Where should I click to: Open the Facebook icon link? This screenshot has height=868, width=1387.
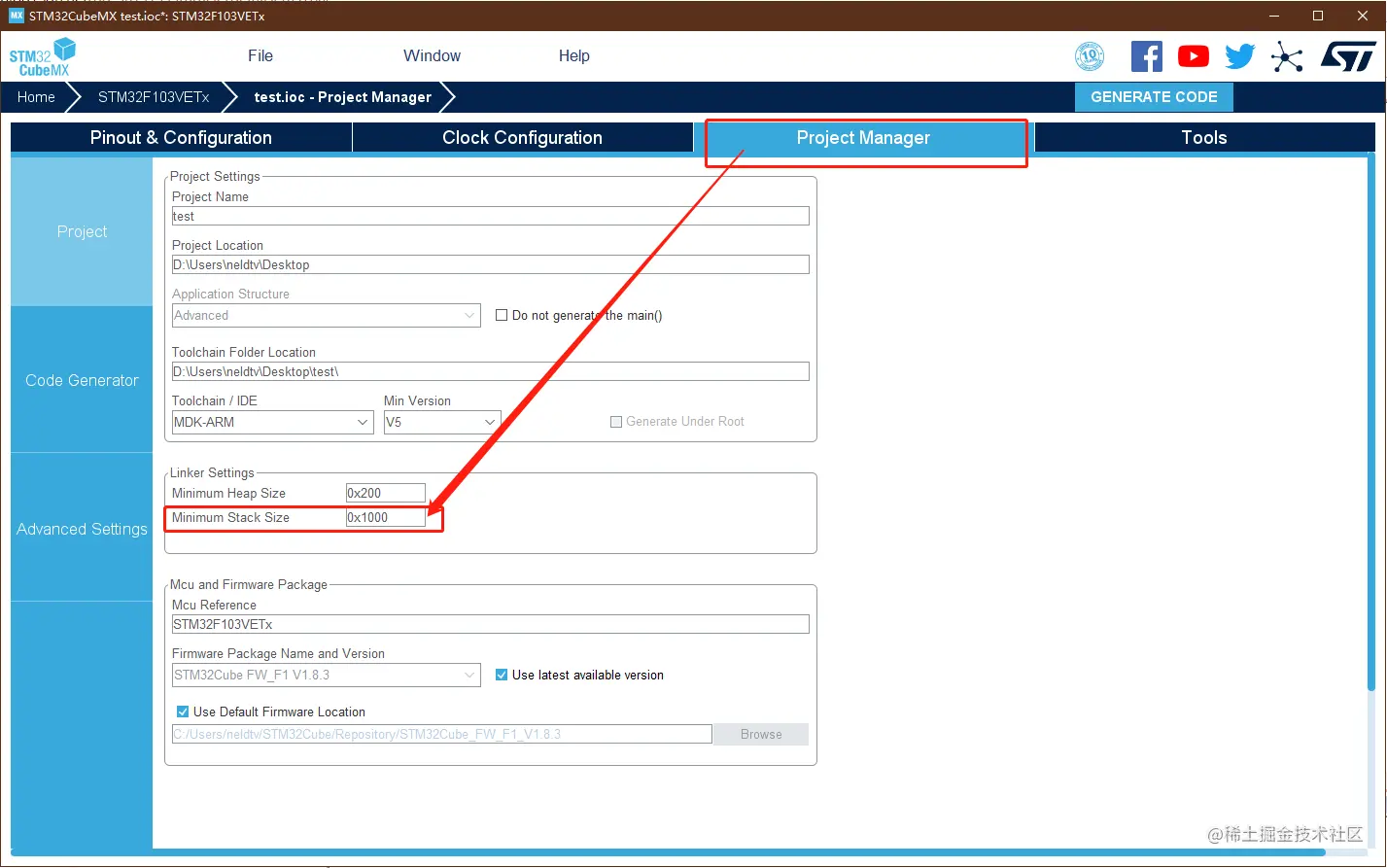click(x=1147, y=56)
